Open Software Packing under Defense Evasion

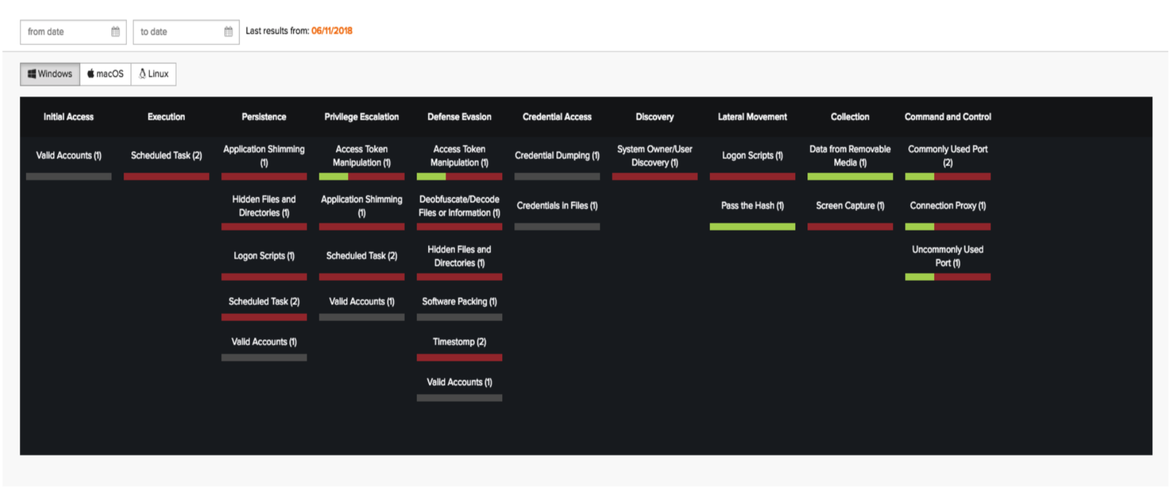(x=459, y=301)
